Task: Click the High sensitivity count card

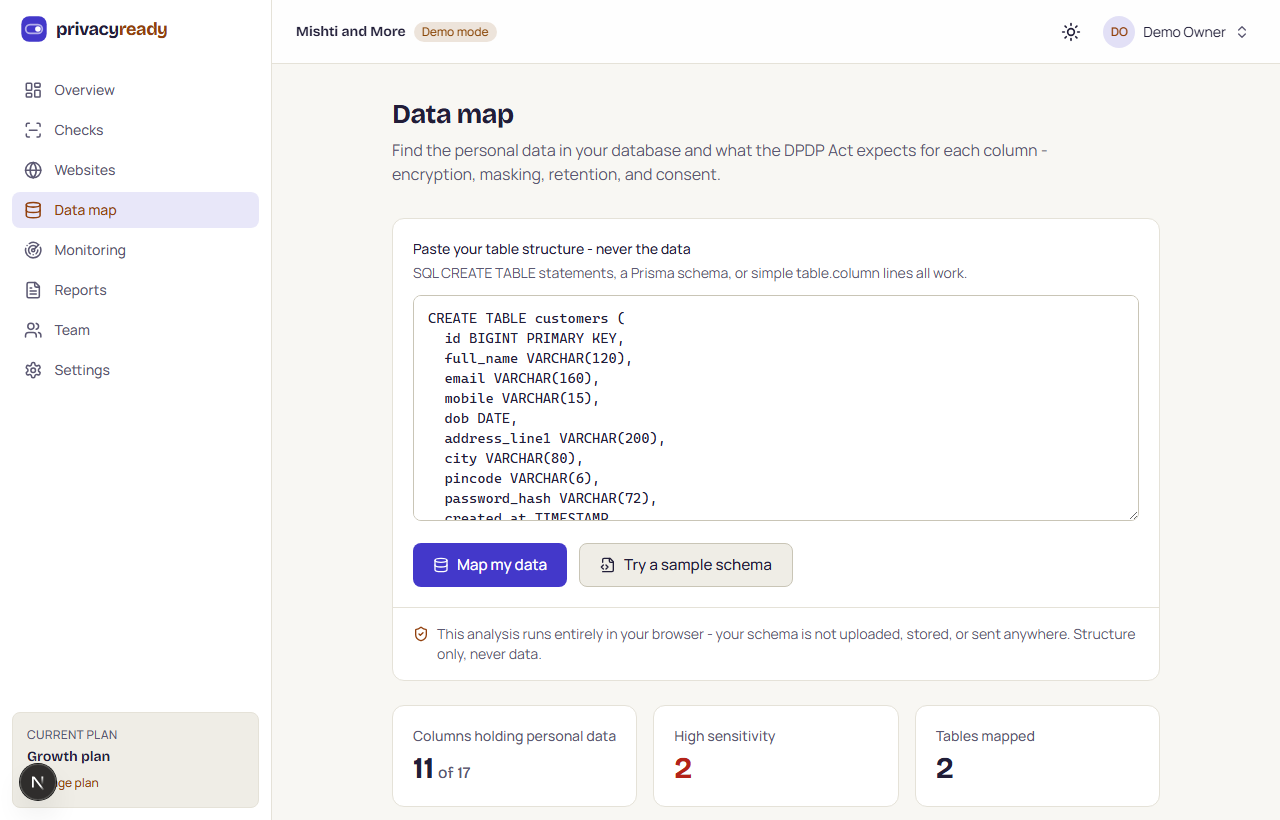Action: [x=776, y=756]
